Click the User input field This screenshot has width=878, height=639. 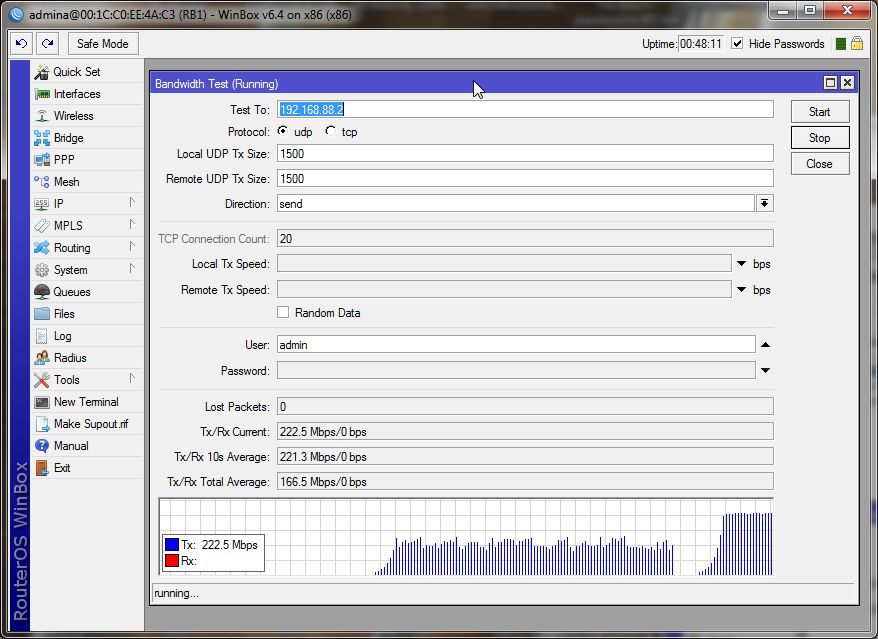(516, 345)
